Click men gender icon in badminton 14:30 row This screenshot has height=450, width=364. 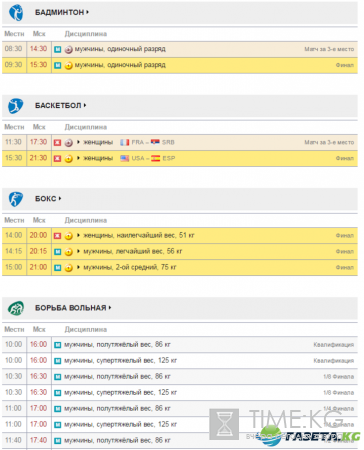point(58,50)
